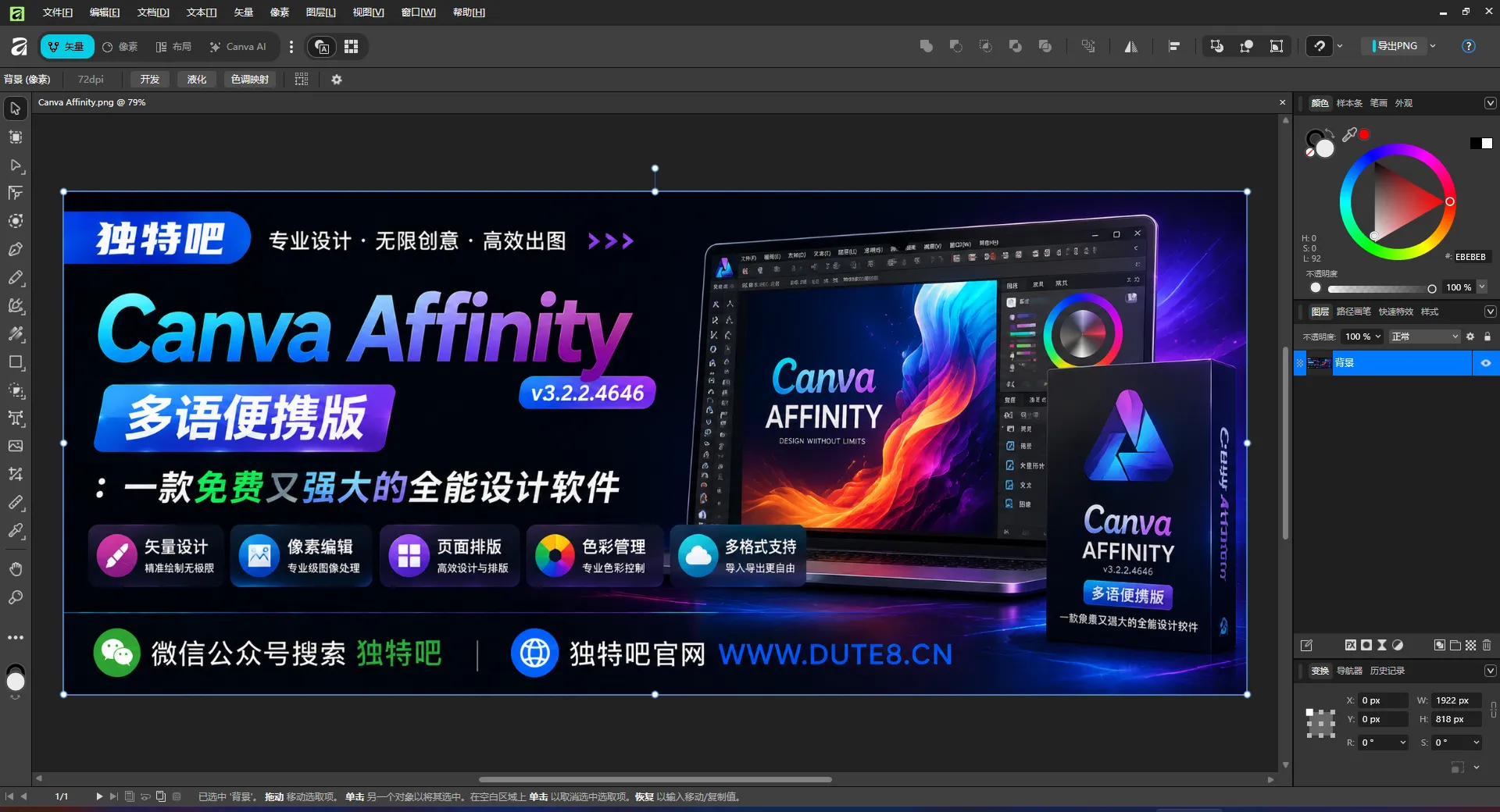Add a mask layer icon
The height and width of the screenshot is (812, 1500).
(1366, 645)
